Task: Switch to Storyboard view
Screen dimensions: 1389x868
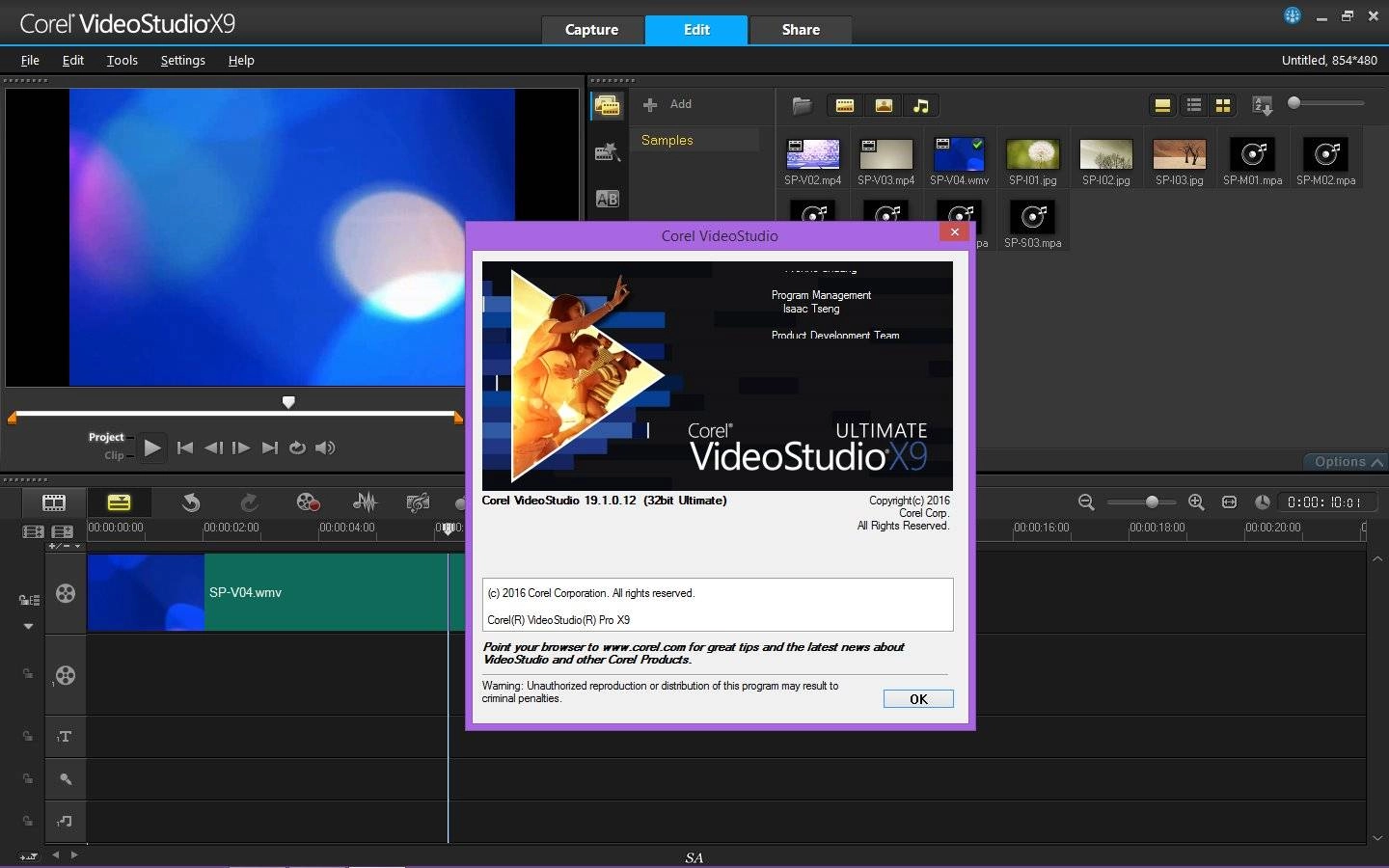Action: coord(54,502)
